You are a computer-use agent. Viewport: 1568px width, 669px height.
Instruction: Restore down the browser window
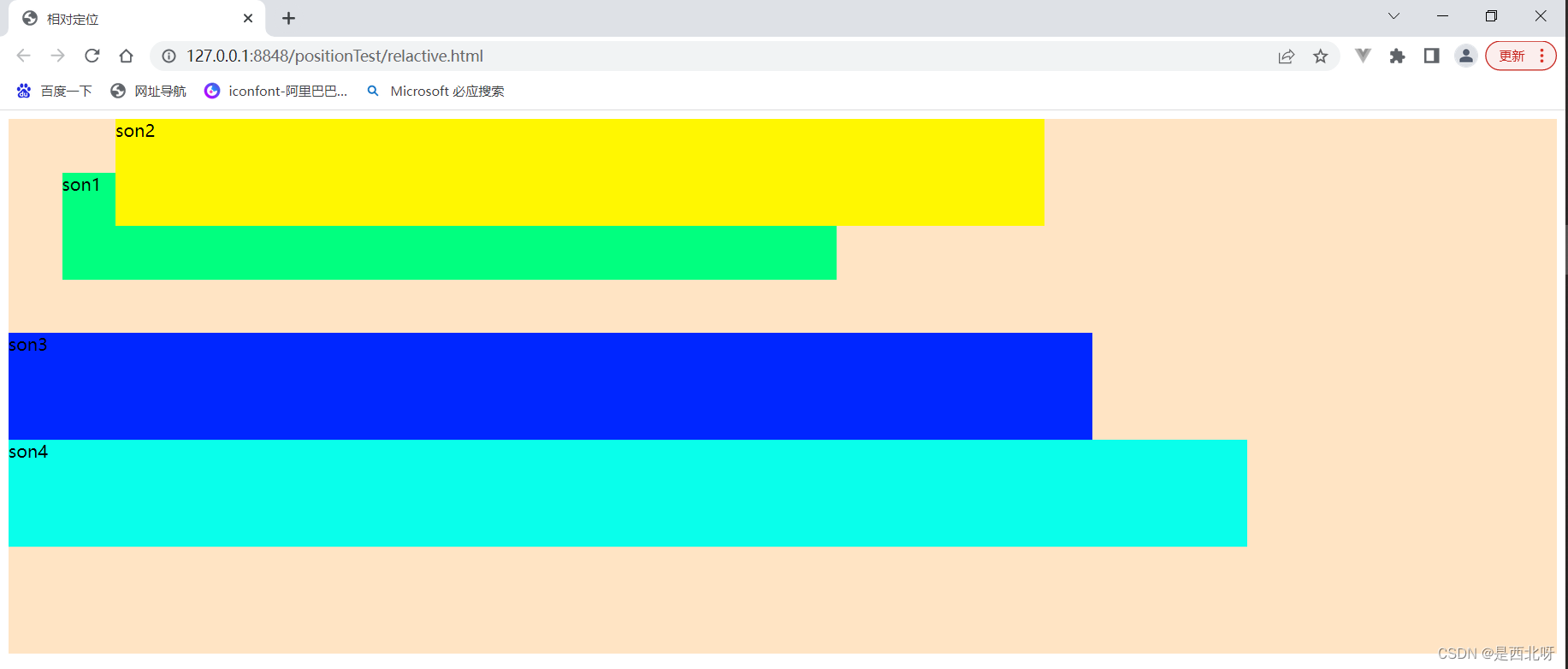pos(1491,15)
